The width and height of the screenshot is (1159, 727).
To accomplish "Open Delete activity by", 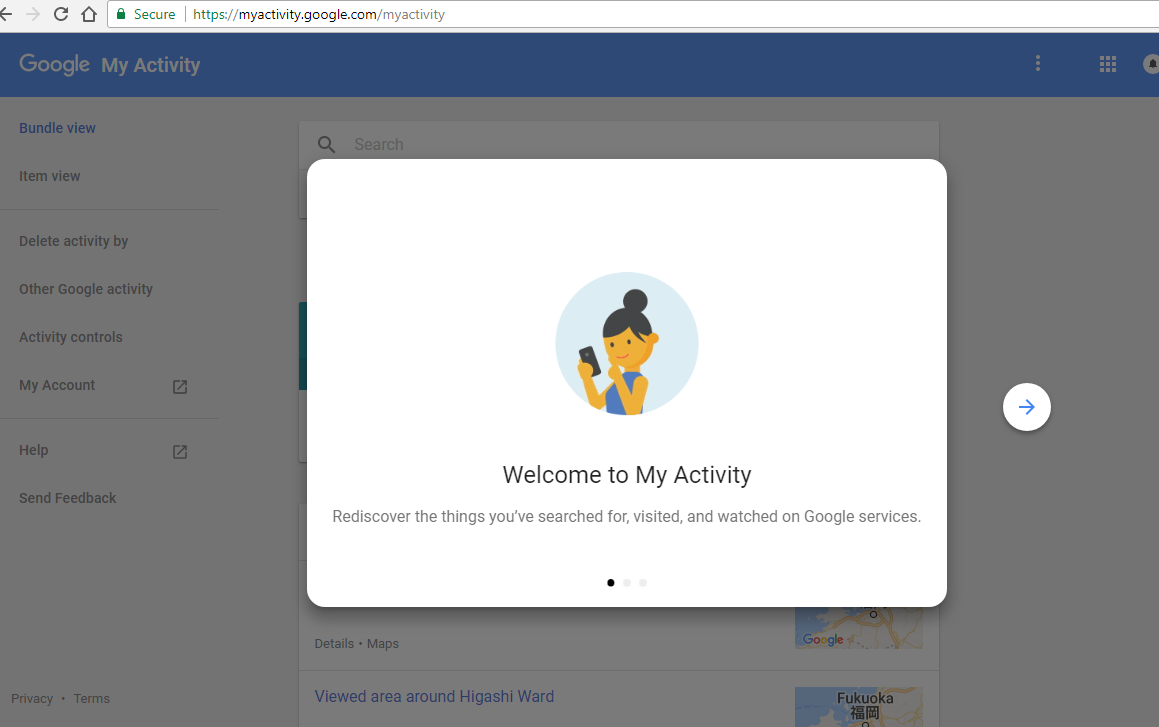I will [x=74, y=241].
